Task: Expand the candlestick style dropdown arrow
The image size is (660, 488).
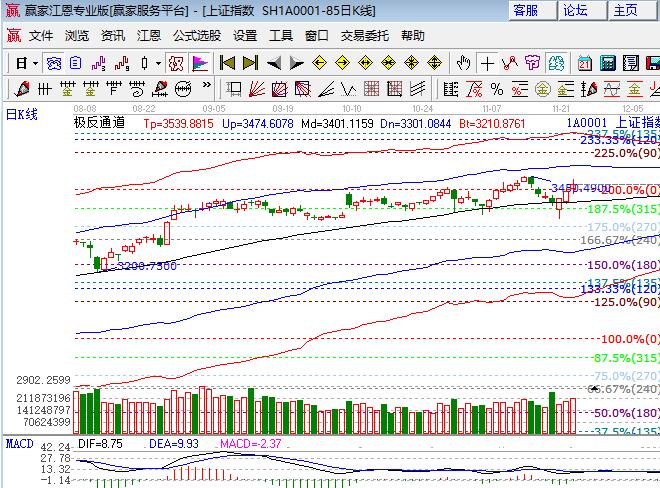Action: click(x=157, y=62)
